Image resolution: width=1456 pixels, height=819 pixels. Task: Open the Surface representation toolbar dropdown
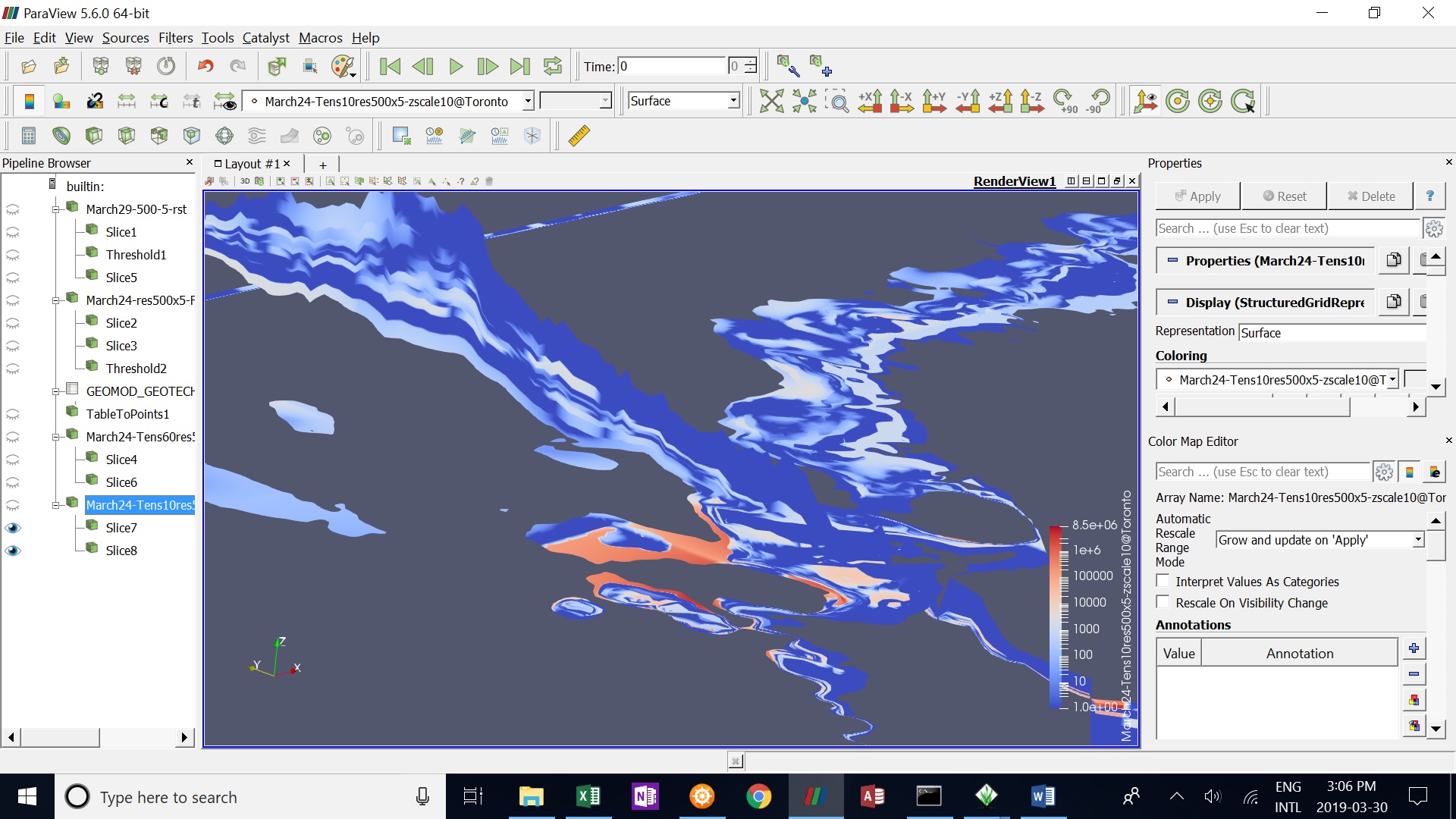(x=733, y=101)
